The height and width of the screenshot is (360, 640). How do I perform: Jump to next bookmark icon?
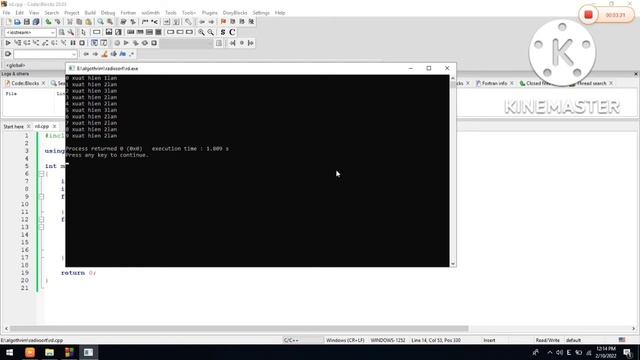(x=242, y=22)
